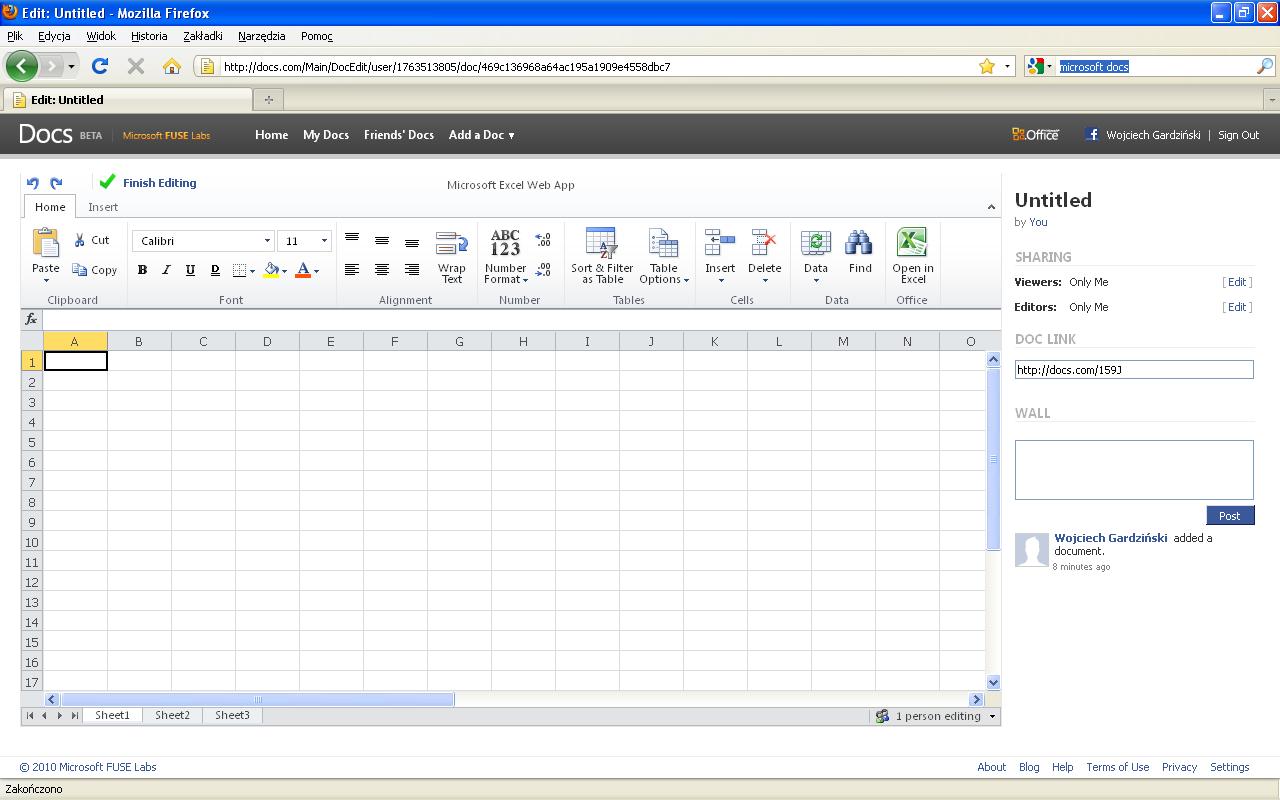Decrease decimal places
The height and width of the screenshot is (800, 1280).
tap(543, 270)
